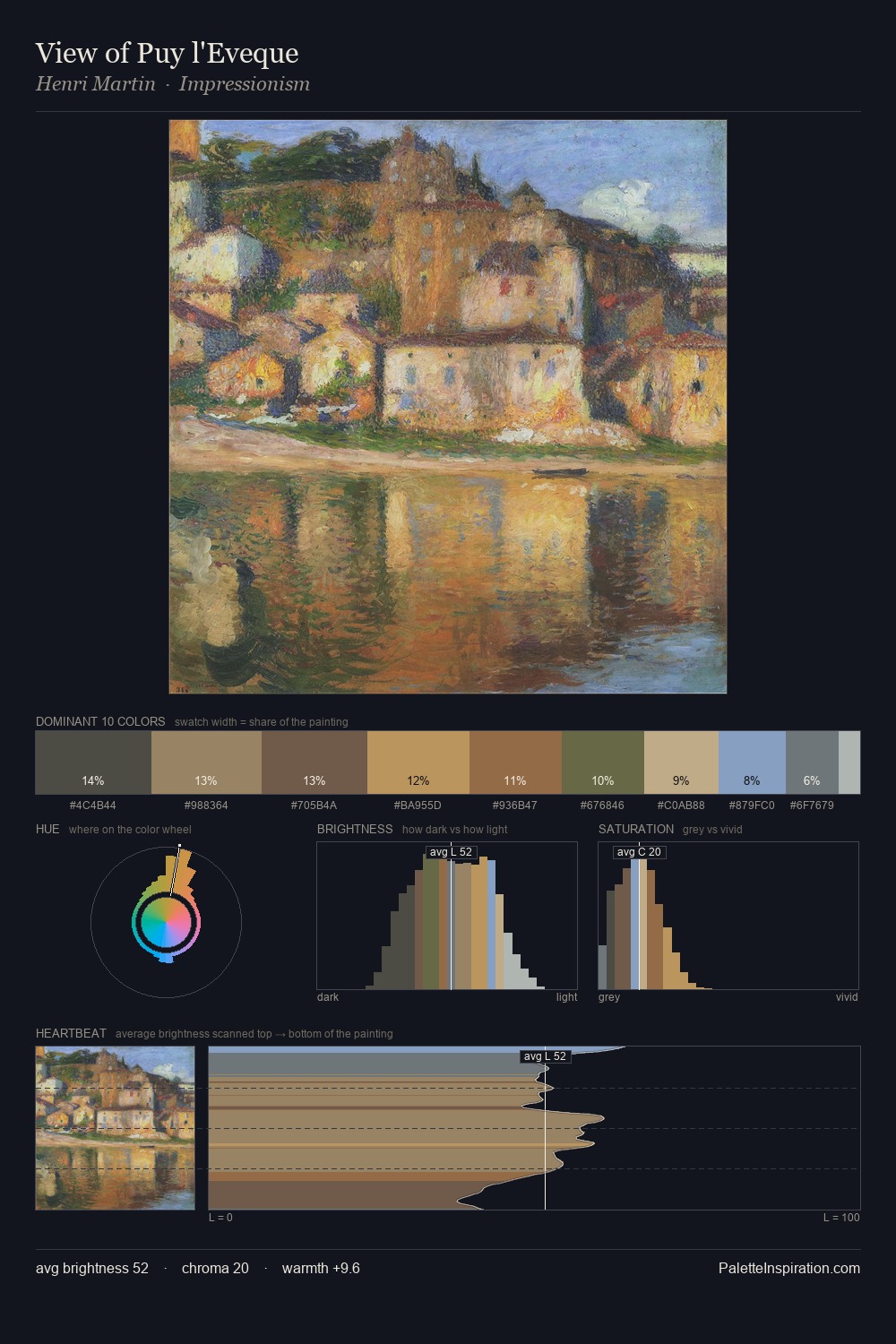The image size is (896, 1344).
Task: Pick the olive #676846 swatch
Action: [603, 762]
